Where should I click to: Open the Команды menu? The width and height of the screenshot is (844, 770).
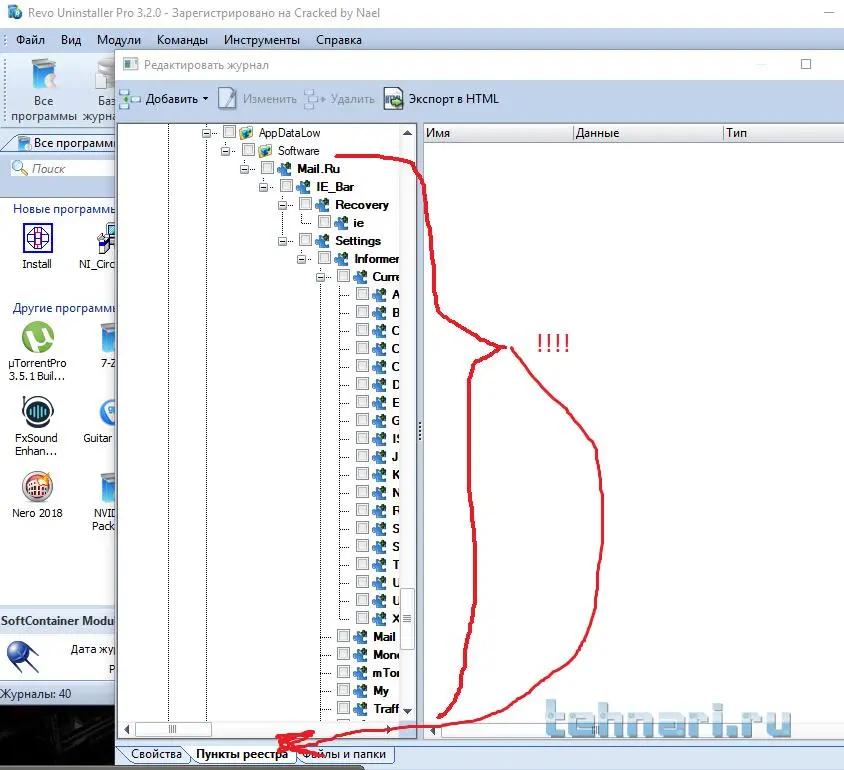182,40
